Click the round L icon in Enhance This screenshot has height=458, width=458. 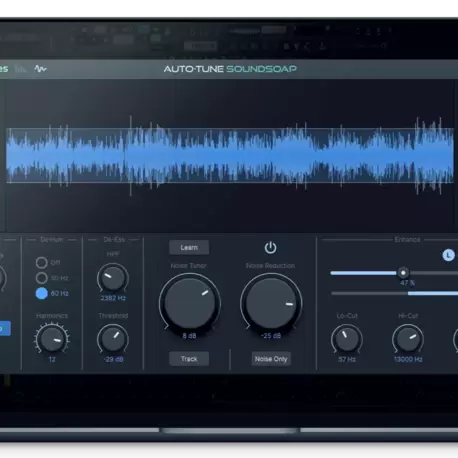(448, 255)
